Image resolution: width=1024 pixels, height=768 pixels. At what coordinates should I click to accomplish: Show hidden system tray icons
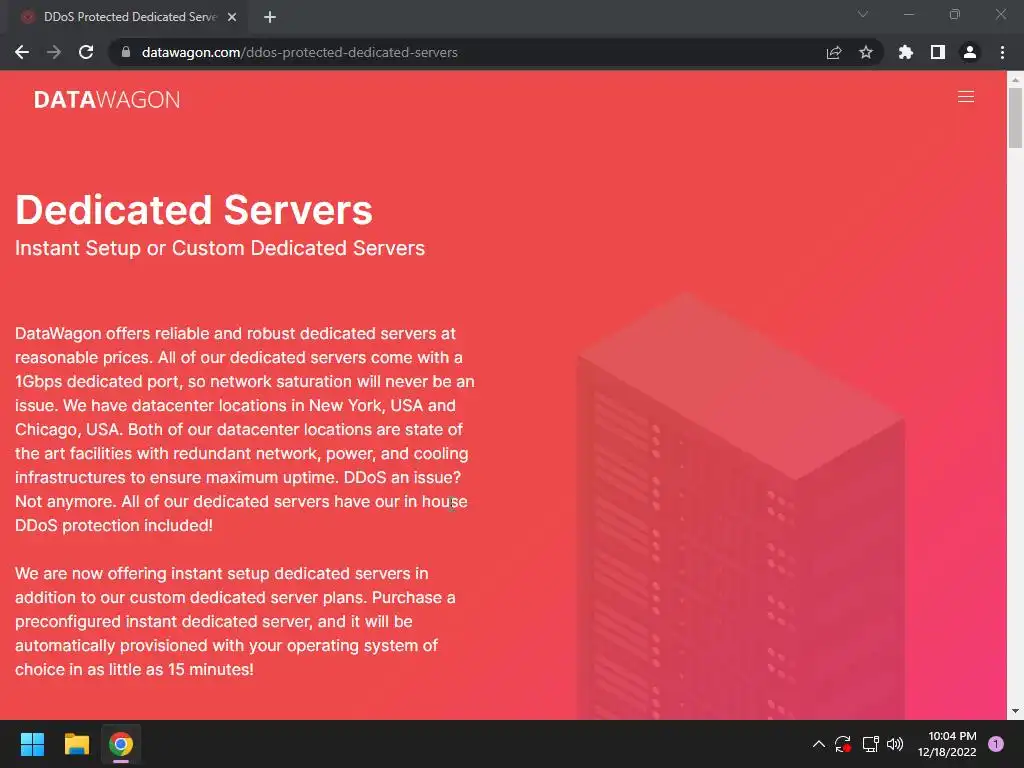tap(818, 744)
